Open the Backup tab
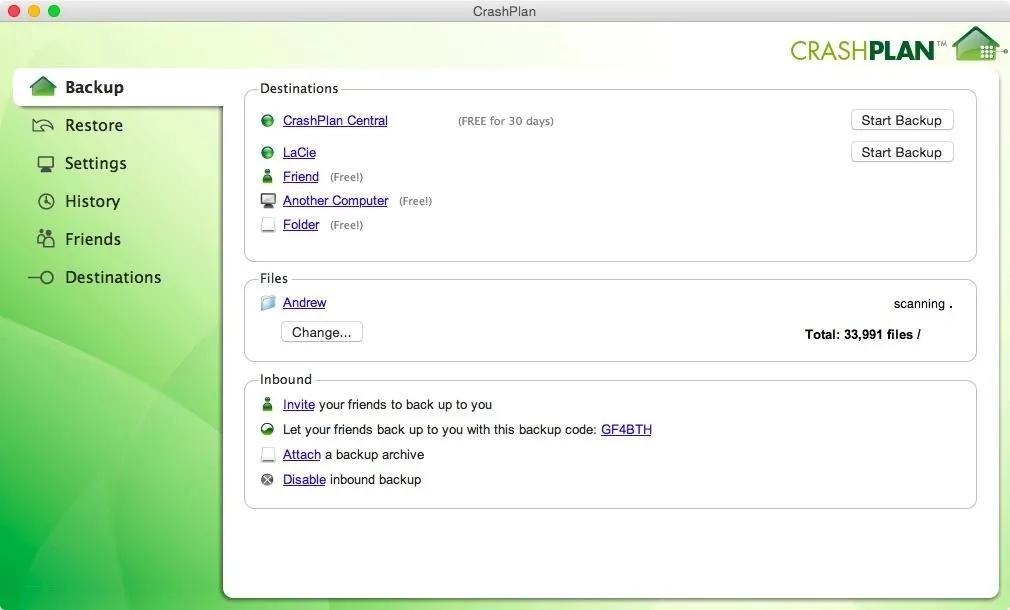The width and height of the screenshot is (1010, 610). [x=118, y=87]
